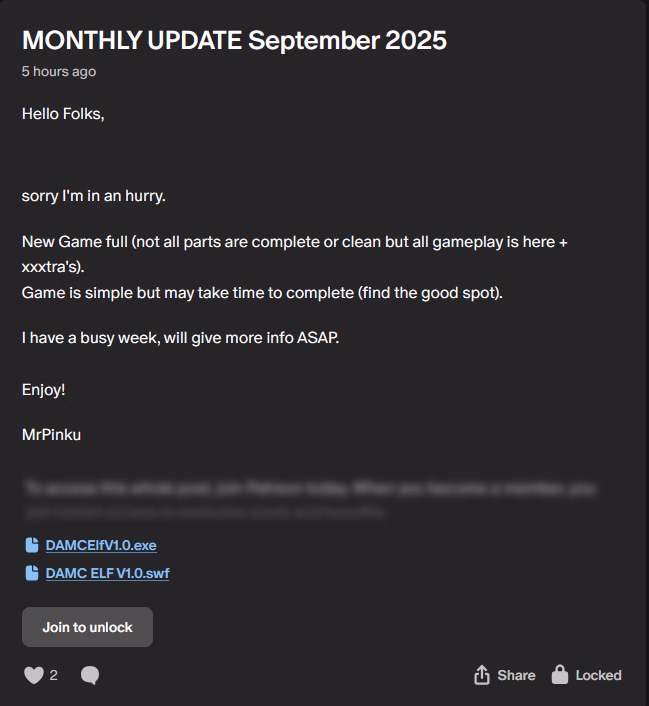Screen dimensions: 649x706
Task: Click the like count number 2
Action: pos(54,675)
